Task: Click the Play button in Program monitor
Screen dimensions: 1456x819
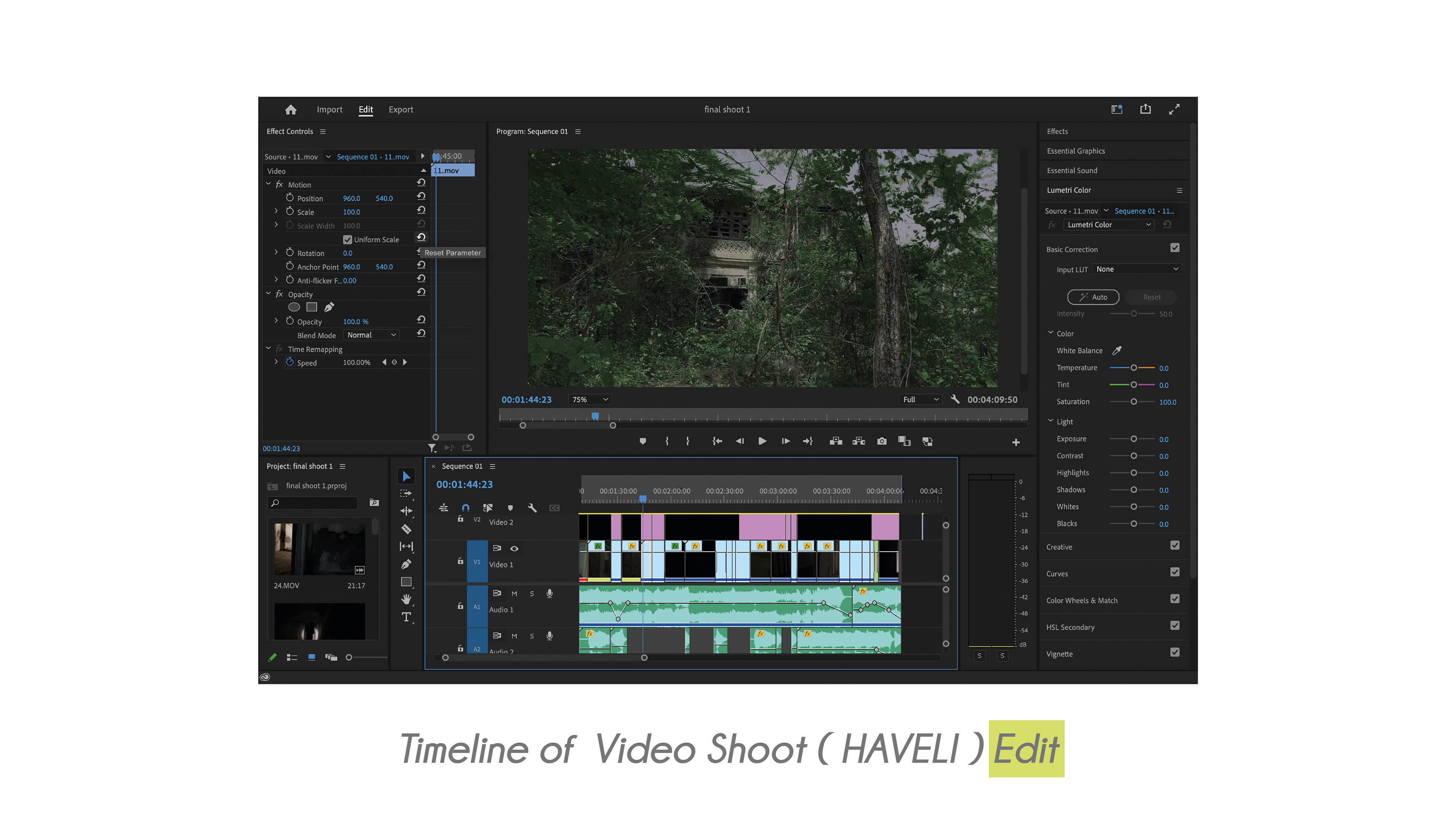Action: pos(762,441)
